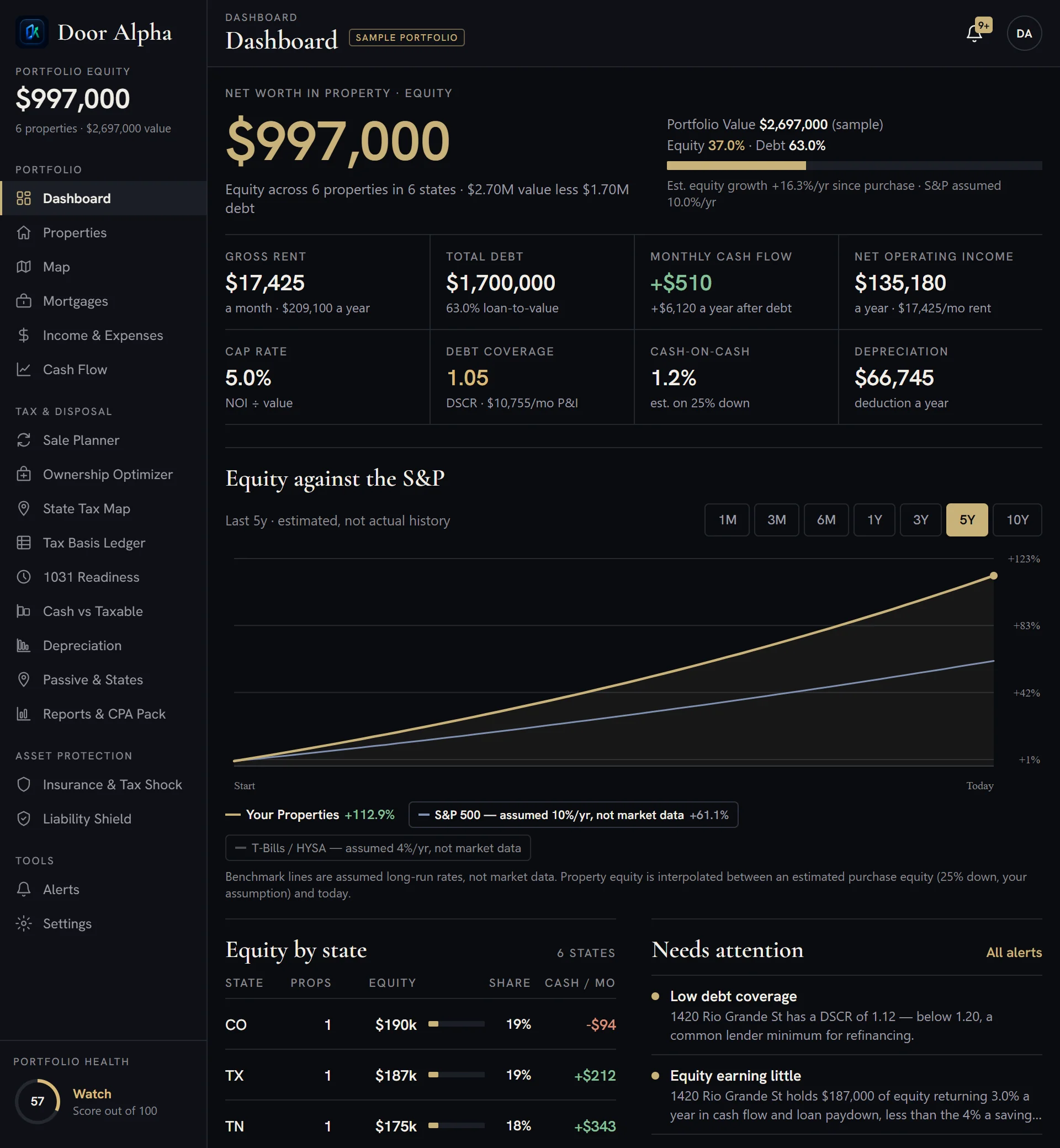
Task: Click the Debt Coverage 1.05 value
Action: (x=468, y=378)
